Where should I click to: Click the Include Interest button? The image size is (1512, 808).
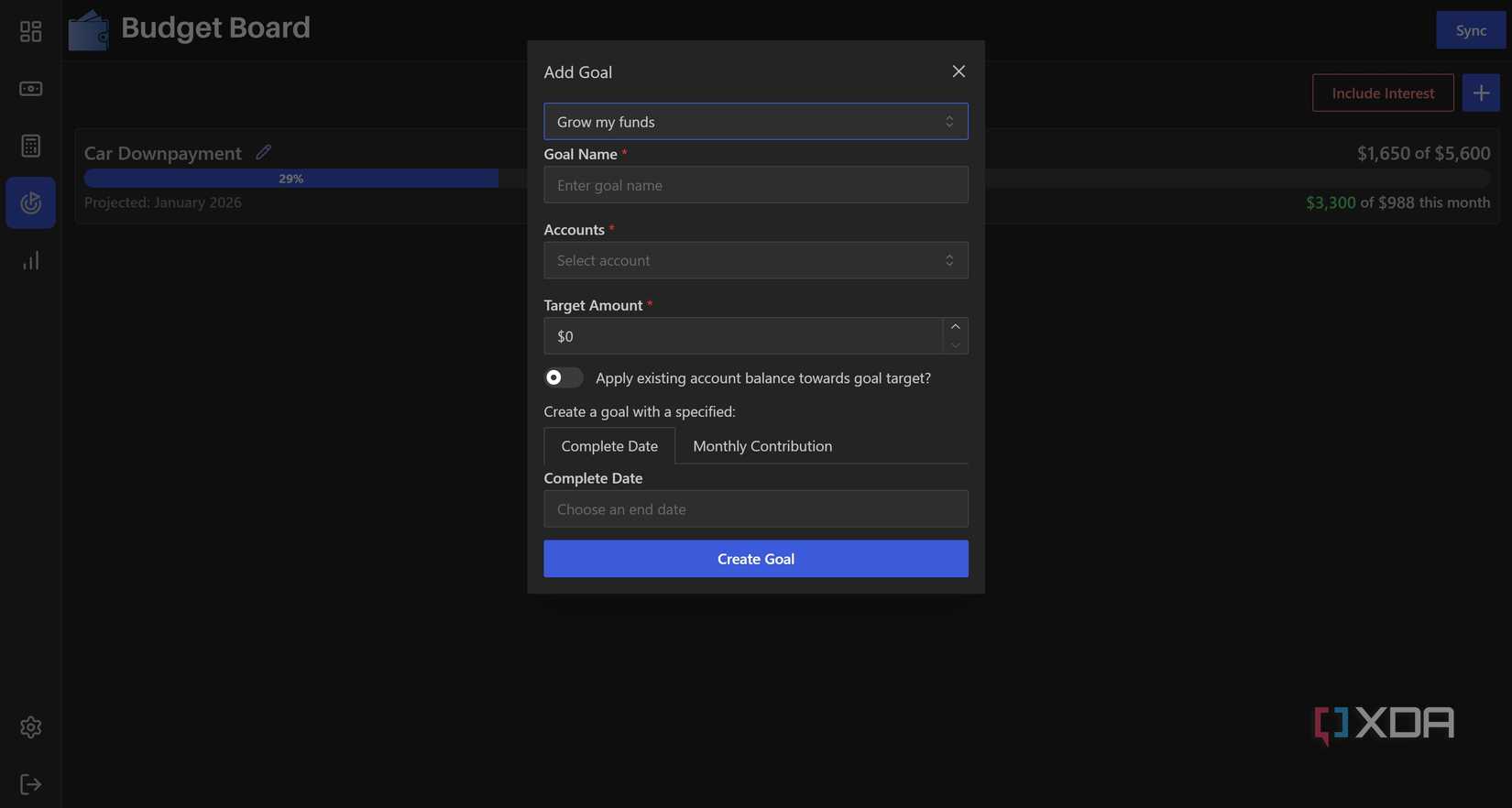1383,93
